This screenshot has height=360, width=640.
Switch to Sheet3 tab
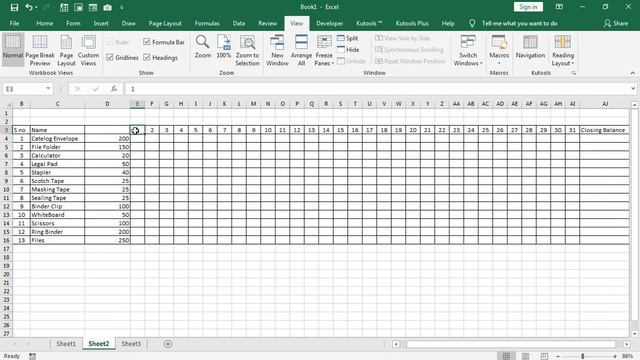click(131, 344)
